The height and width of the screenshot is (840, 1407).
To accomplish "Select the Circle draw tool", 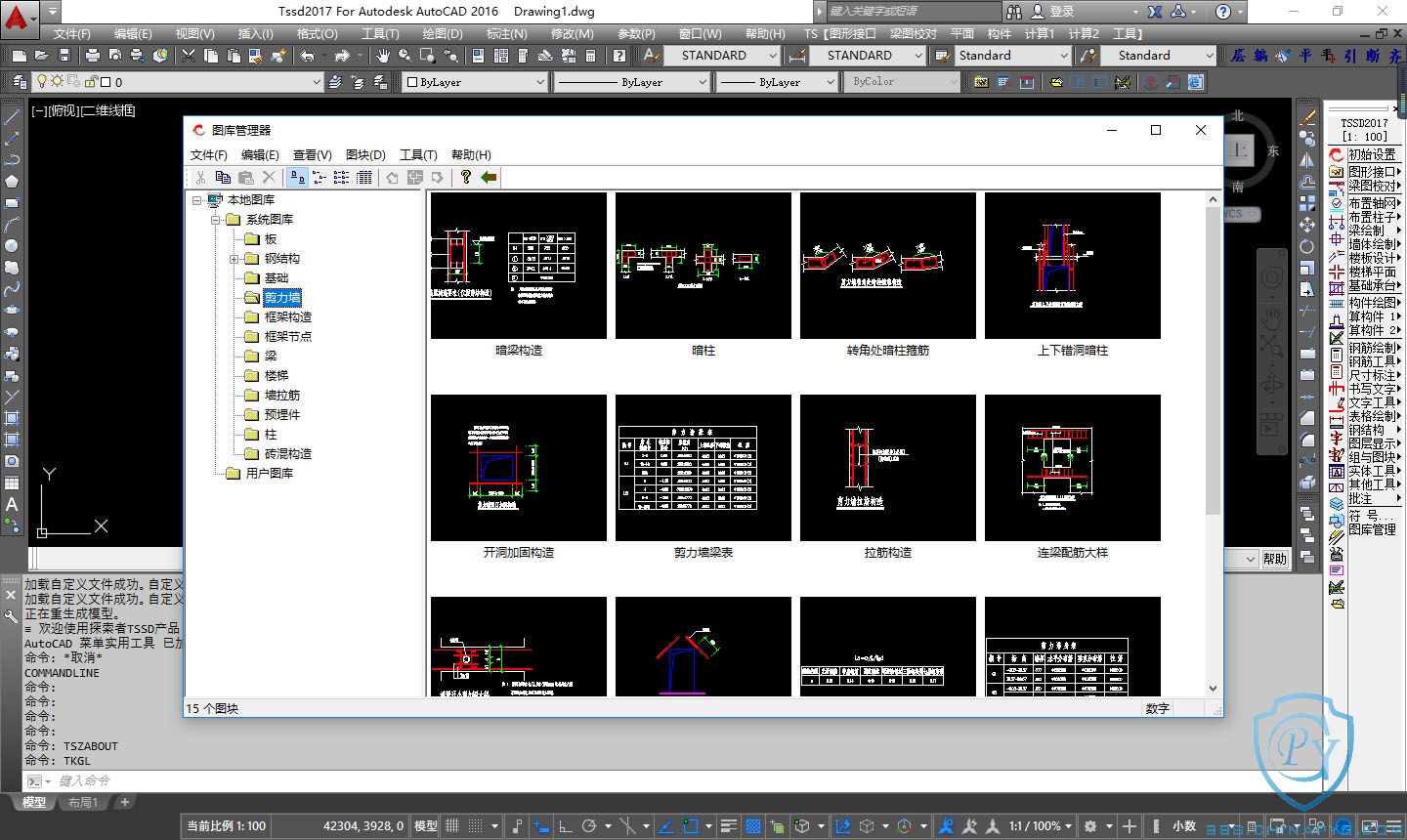I will pos(12,246).
